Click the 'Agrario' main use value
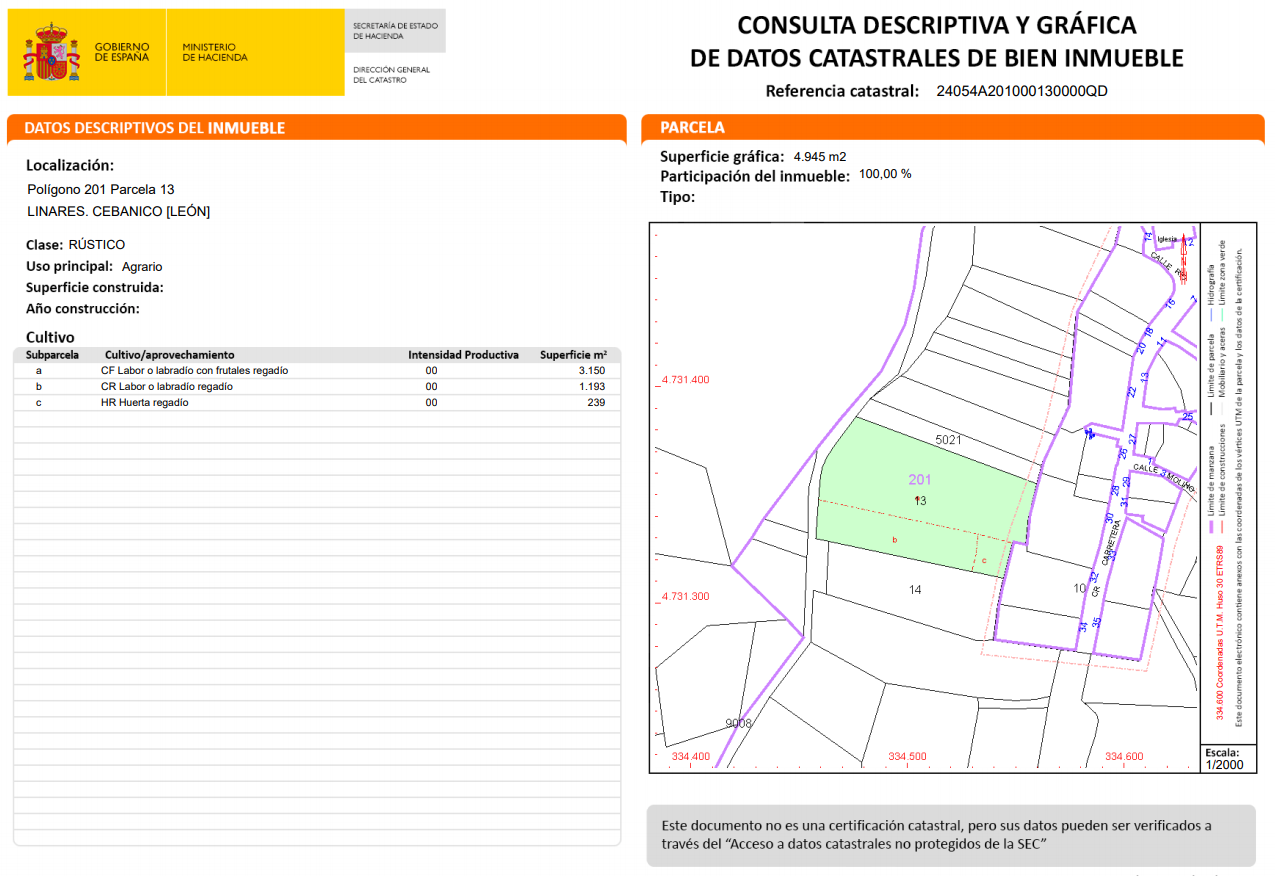 click(142, 267)
